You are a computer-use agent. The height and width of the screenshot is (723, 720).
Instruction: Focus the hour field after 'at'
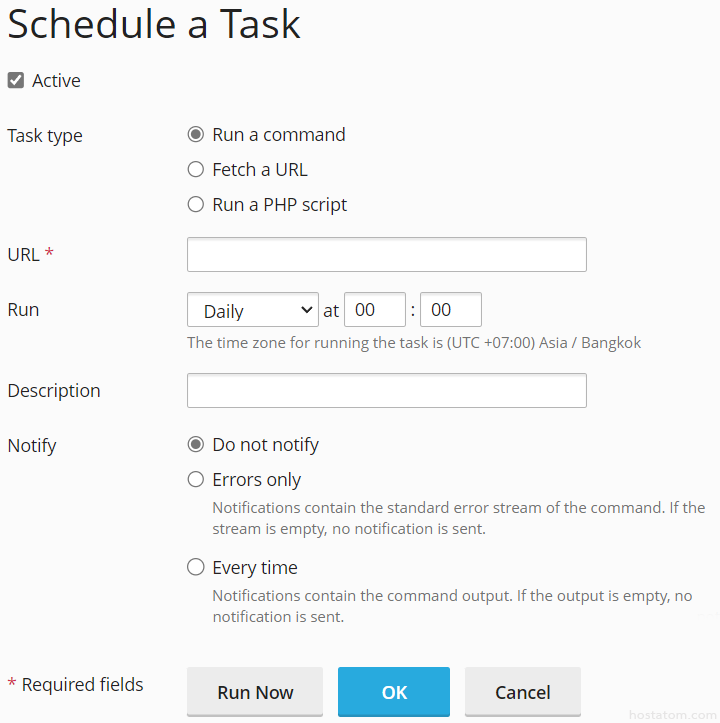(x=374, y=310)
